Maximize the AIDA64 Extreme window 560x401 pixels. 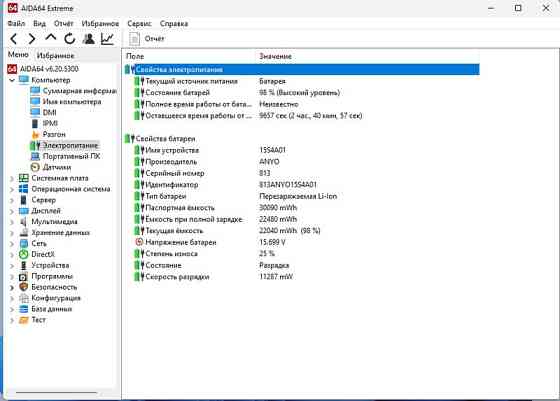[518, 8]
